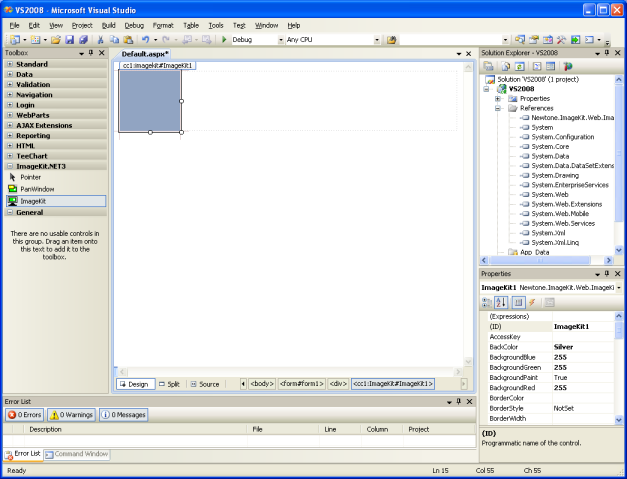
Task: Click the Add New Item toolbar icon
Action: [x=36, y=40]
